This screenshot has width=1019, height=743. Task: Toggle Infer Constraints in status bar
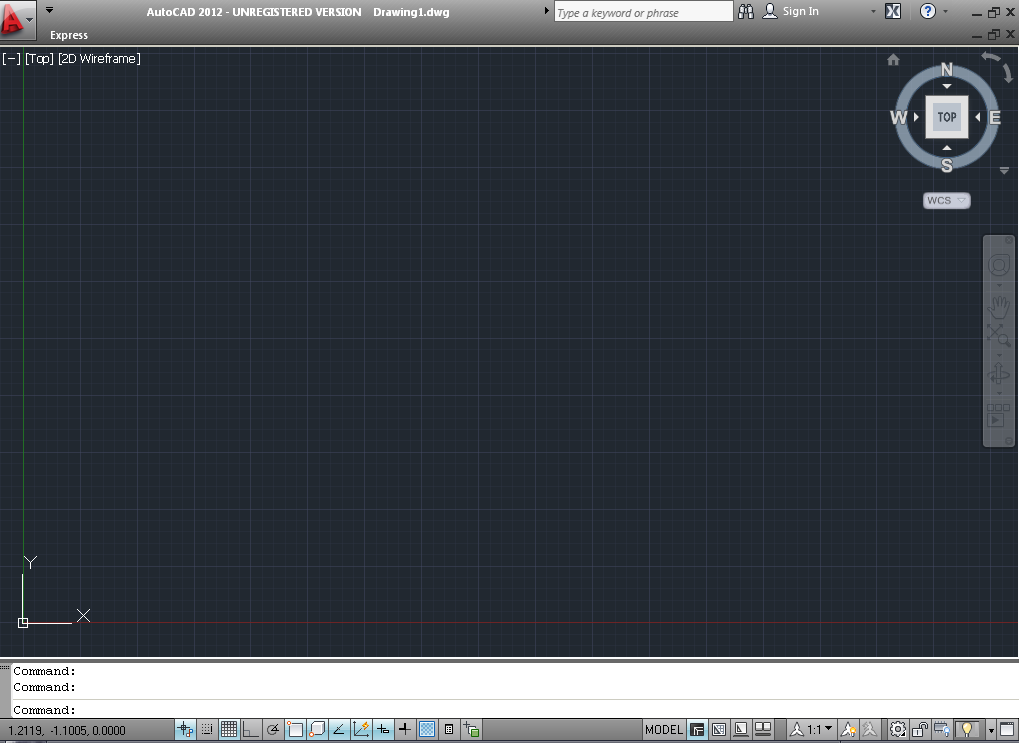185,729
